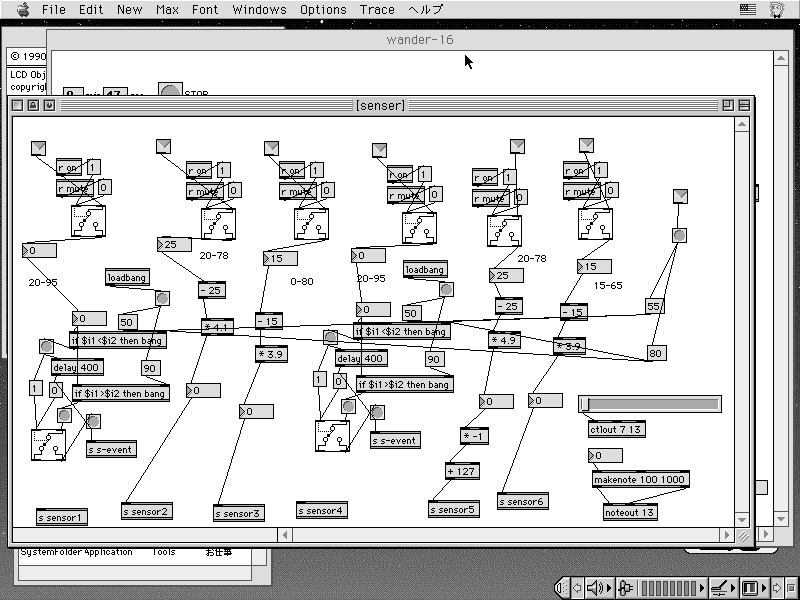Click the message box containing 80

[657, 353]
